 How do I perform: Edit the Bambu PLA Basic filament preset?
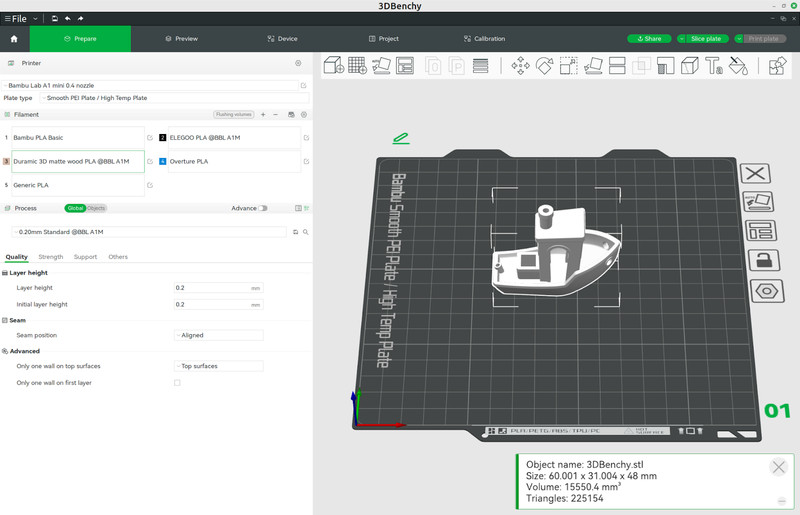(150, 138)
